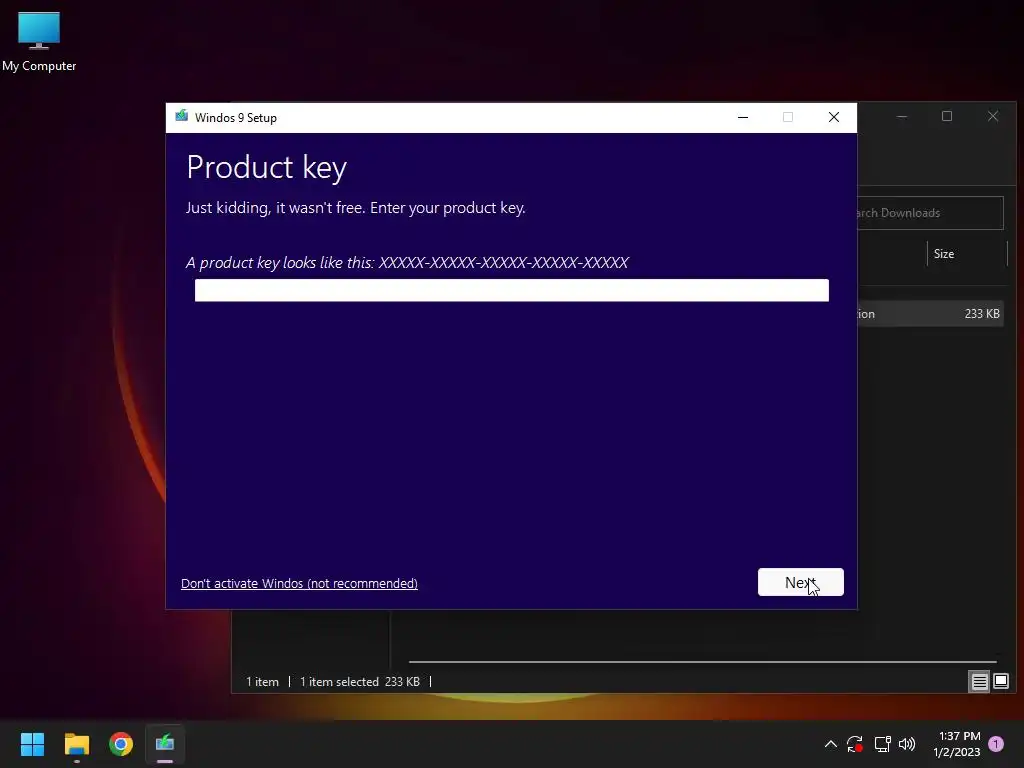The image size is (1024, 768).
Task: Click horizontal scrollbar in Explorer window
Action: click(702, 662)
